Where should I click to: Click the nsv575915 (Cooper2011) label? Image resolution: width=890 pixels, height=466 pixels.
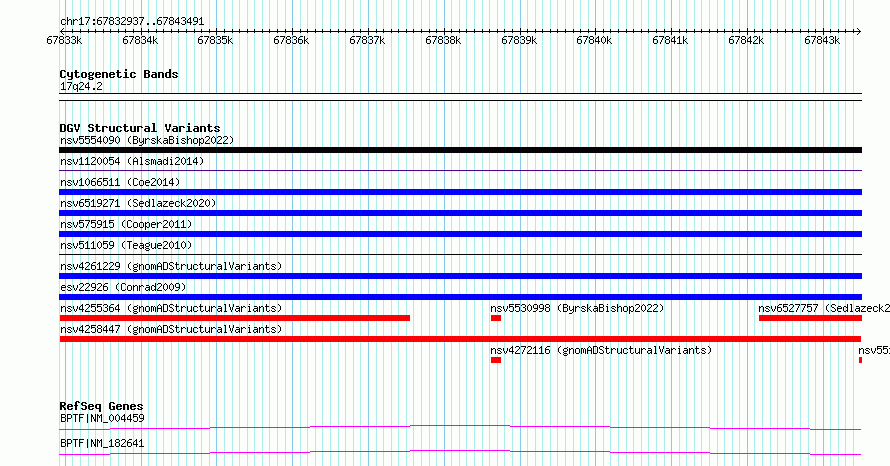coord(126,224)
